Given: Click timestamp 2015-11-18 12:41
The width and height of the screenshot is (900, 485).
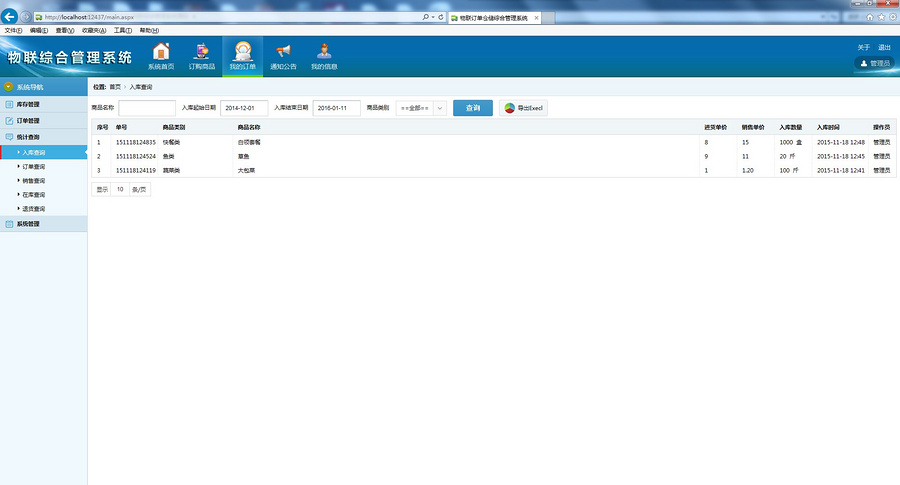Looking at the screenshot, I should (841, 170).
